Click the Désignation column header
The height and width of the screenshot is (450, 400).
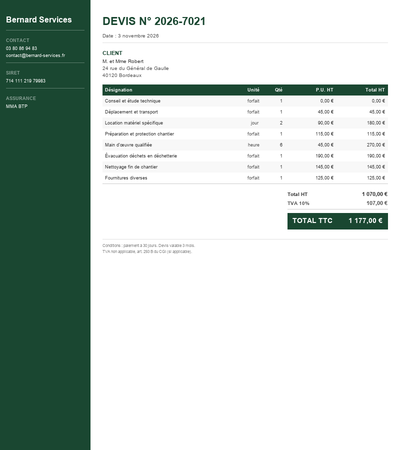[118, 90]
